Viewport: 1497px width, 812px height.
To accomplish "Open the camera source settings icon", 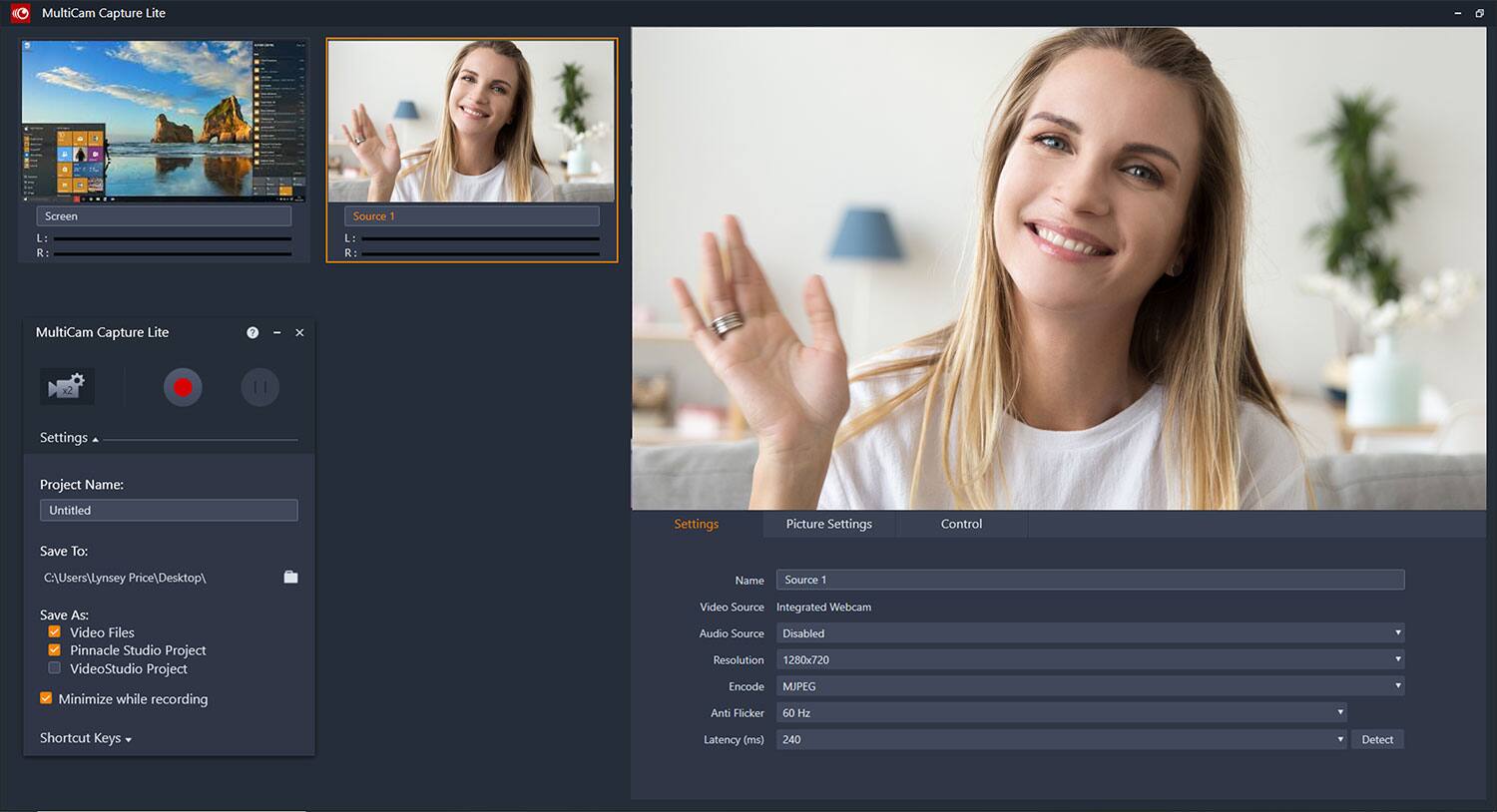I will tap(67, 387).
